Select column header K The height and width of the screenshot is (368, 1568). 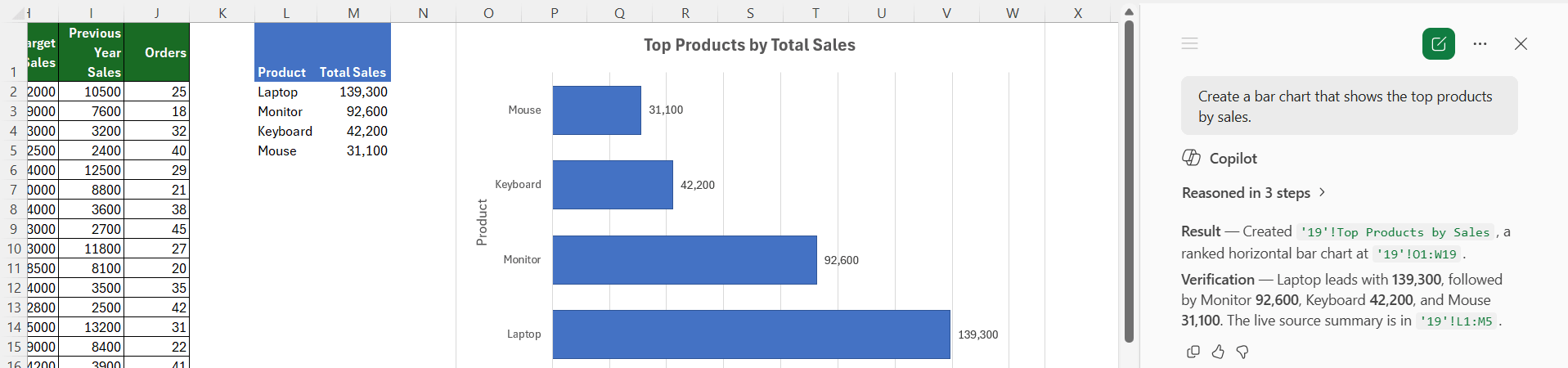pos(222,12)
